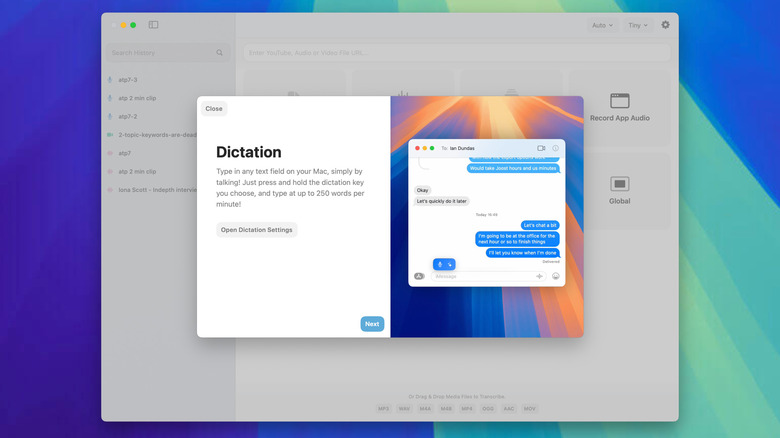780x438 pixels.
Task: Click the YouTube, Audio or Video URL field
Action: (x=457, y=53)
